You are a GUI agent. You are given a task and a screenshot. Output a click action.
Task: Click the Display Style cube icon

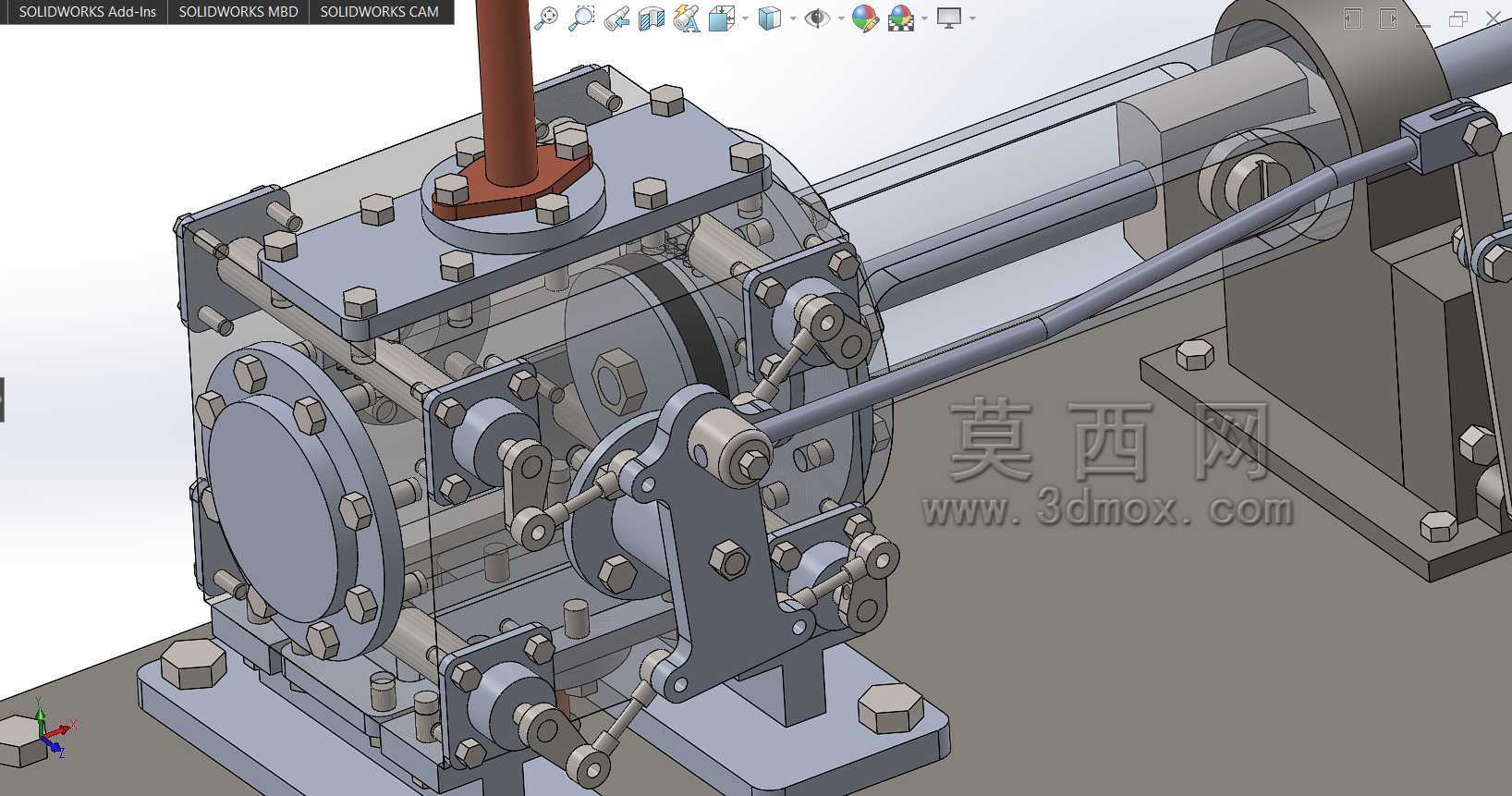(x=769, y=18)
